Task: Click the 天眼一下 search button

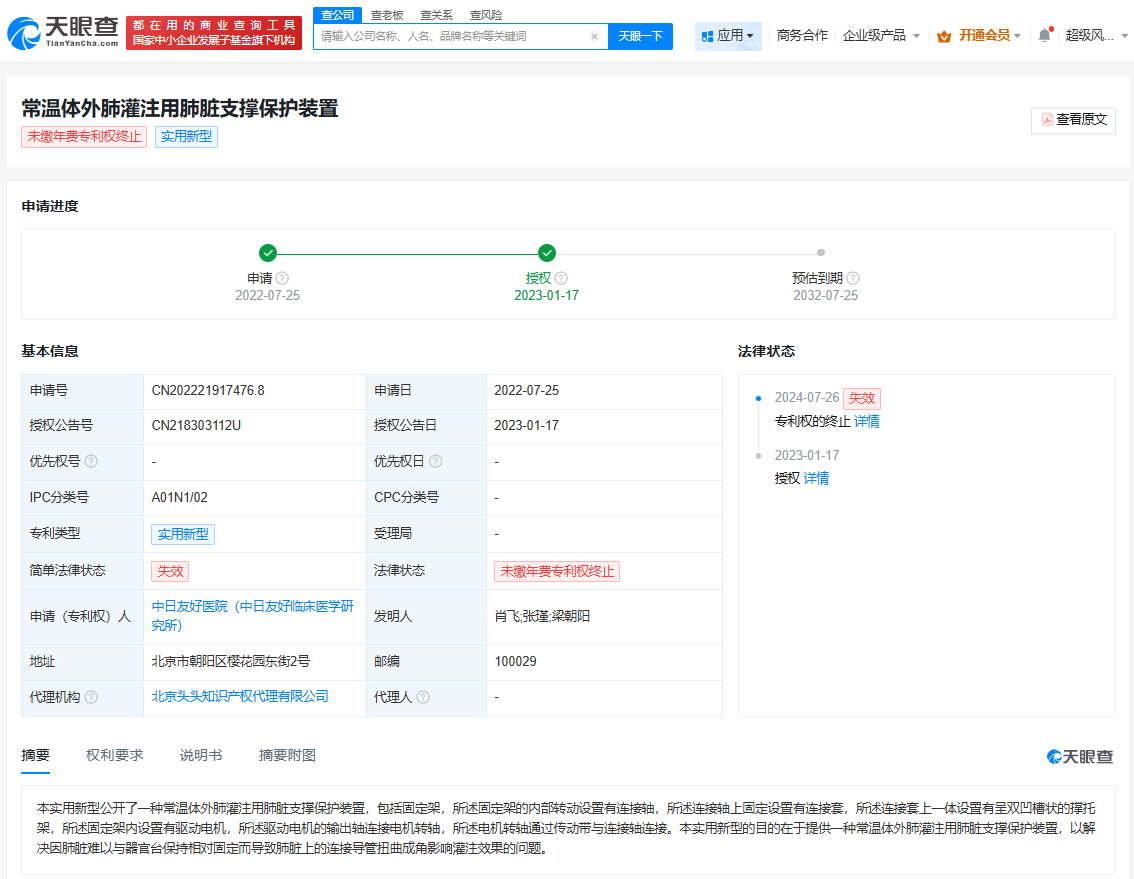Action: coord(640,35)
